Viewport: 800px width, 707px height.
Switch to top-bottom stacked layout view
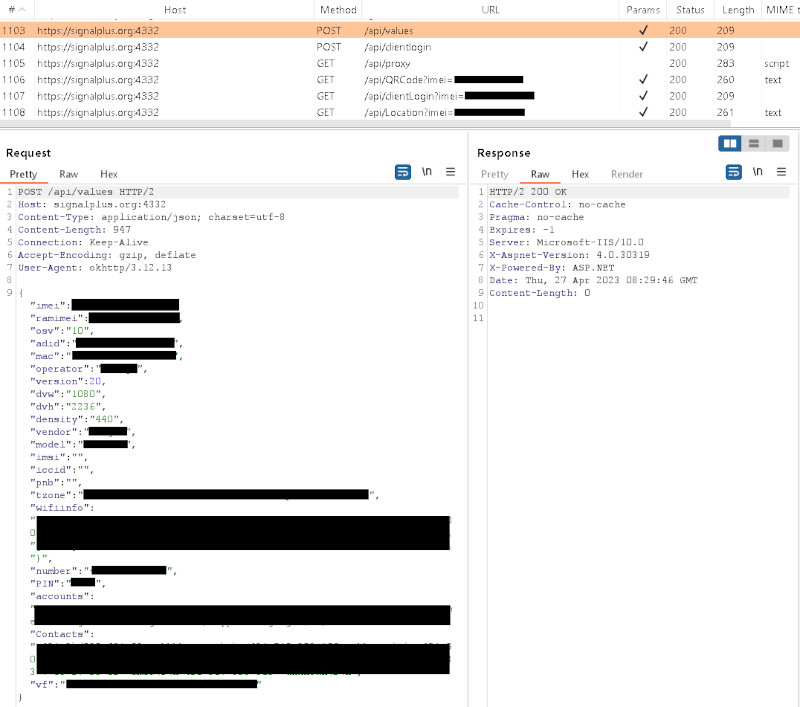[x=754, y=144]
